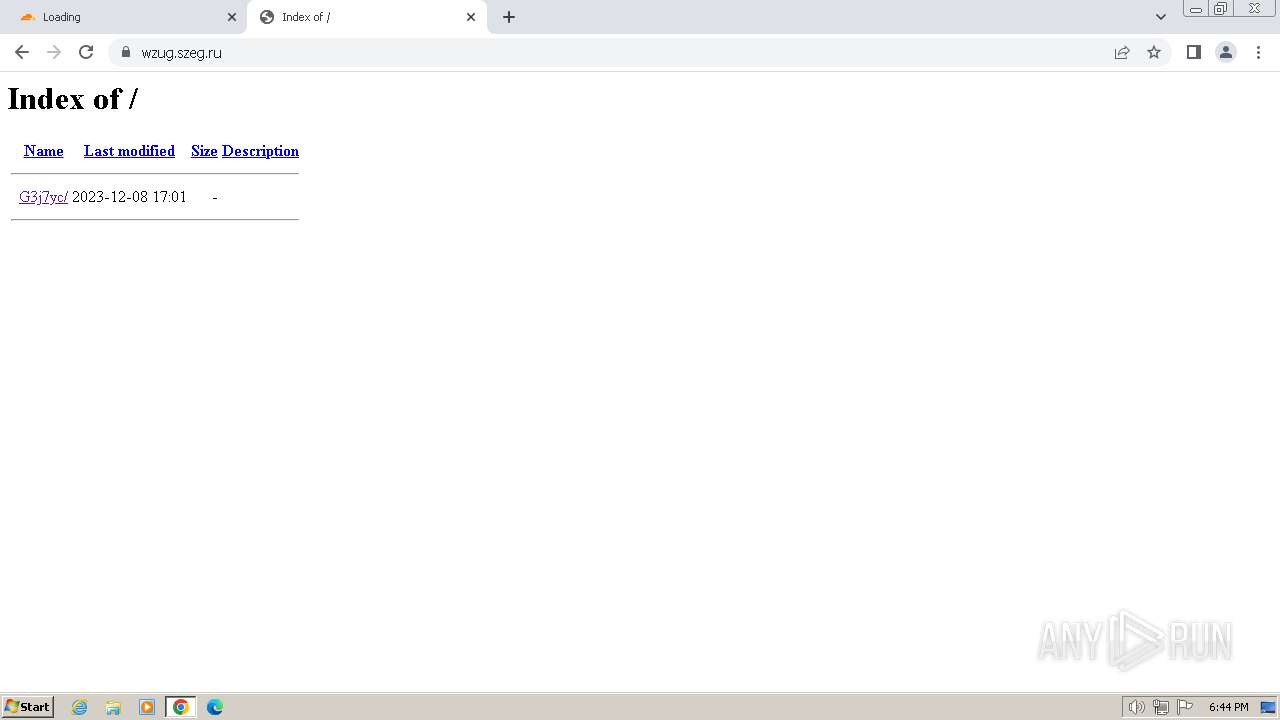Open Windows Media Player from taskbar
Viewport: 1280px width, 720px height.
(x=147, y=707)
